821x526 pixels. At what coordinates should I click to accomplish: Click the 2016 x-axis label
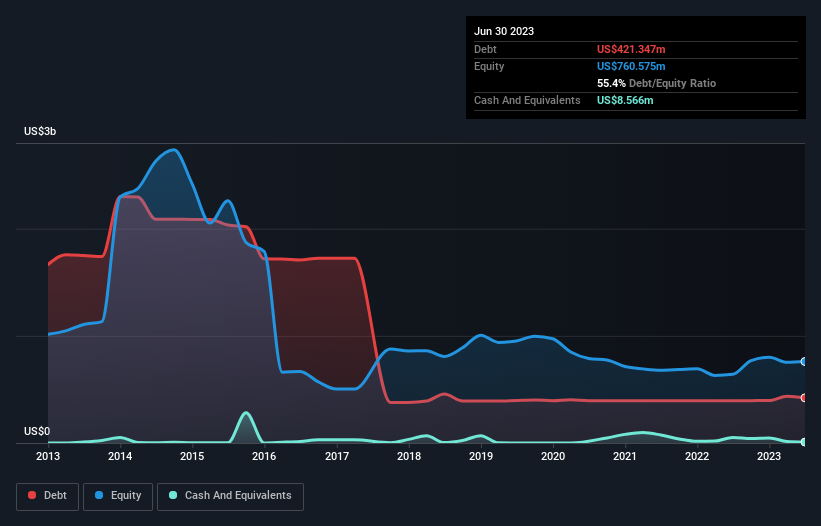pyautogui.click(x=264, y=456)
